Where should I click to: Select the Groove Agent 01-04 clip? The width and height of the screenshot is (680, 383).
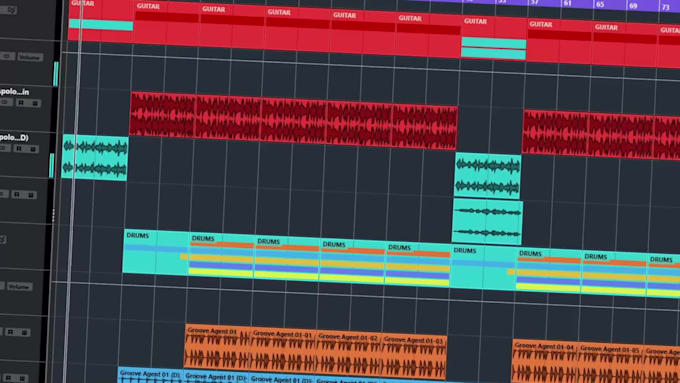click(545, 362)
